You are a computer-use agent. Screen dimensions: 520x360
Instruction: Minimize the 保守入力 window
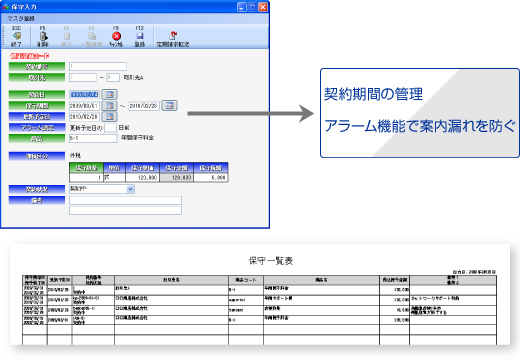point(242,7)
